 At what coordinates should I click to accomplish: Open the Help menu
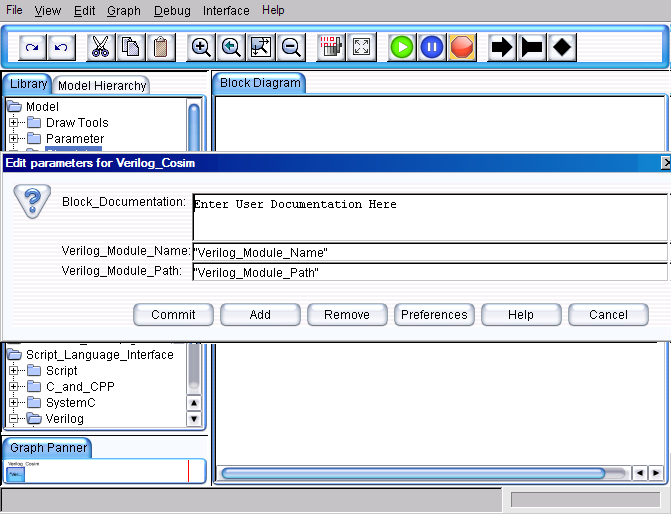pyautogui.click(x=273, y=10)
